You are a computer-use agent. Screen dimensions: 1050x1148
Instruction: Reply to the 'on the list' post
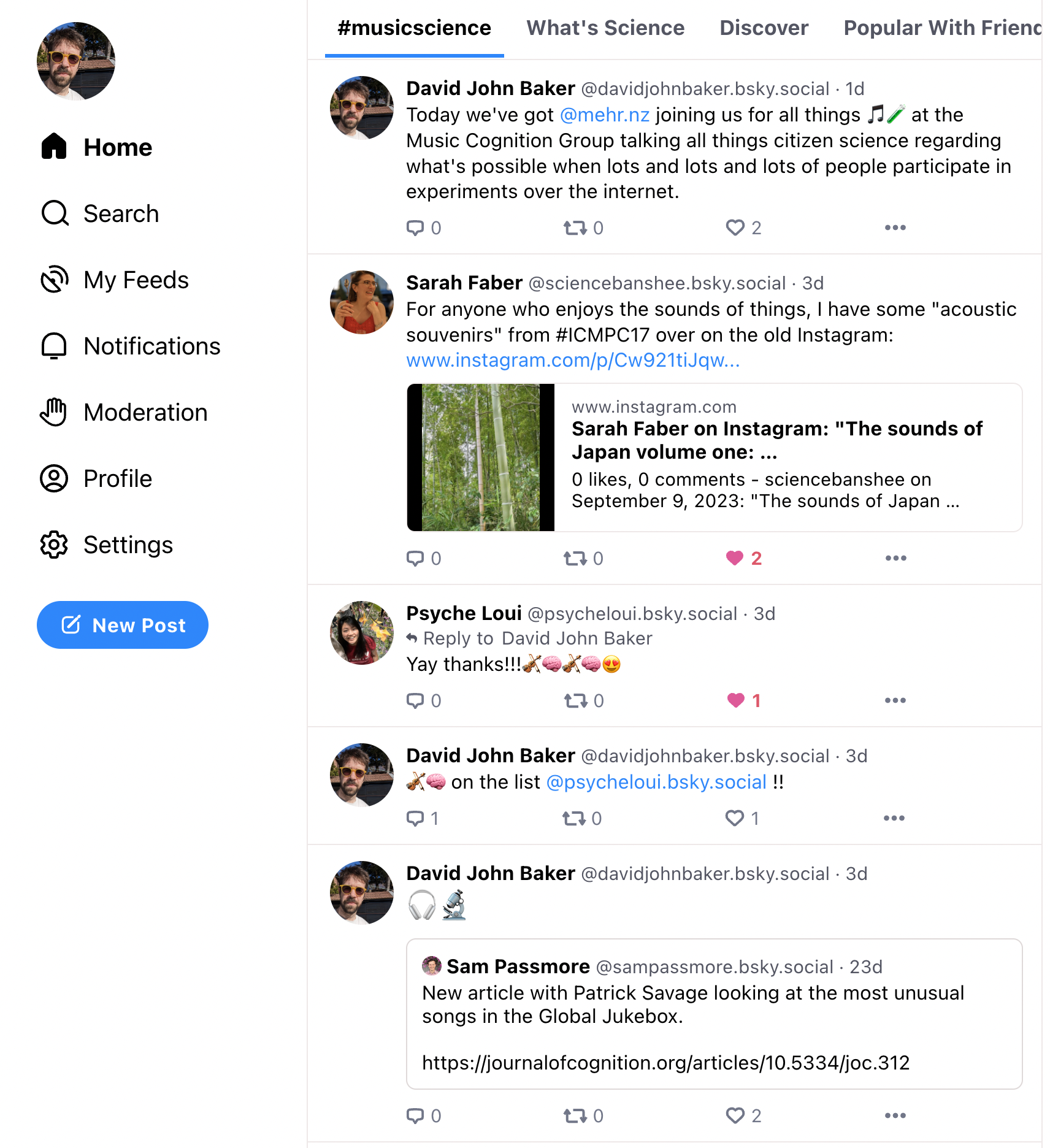click(423, 818)
